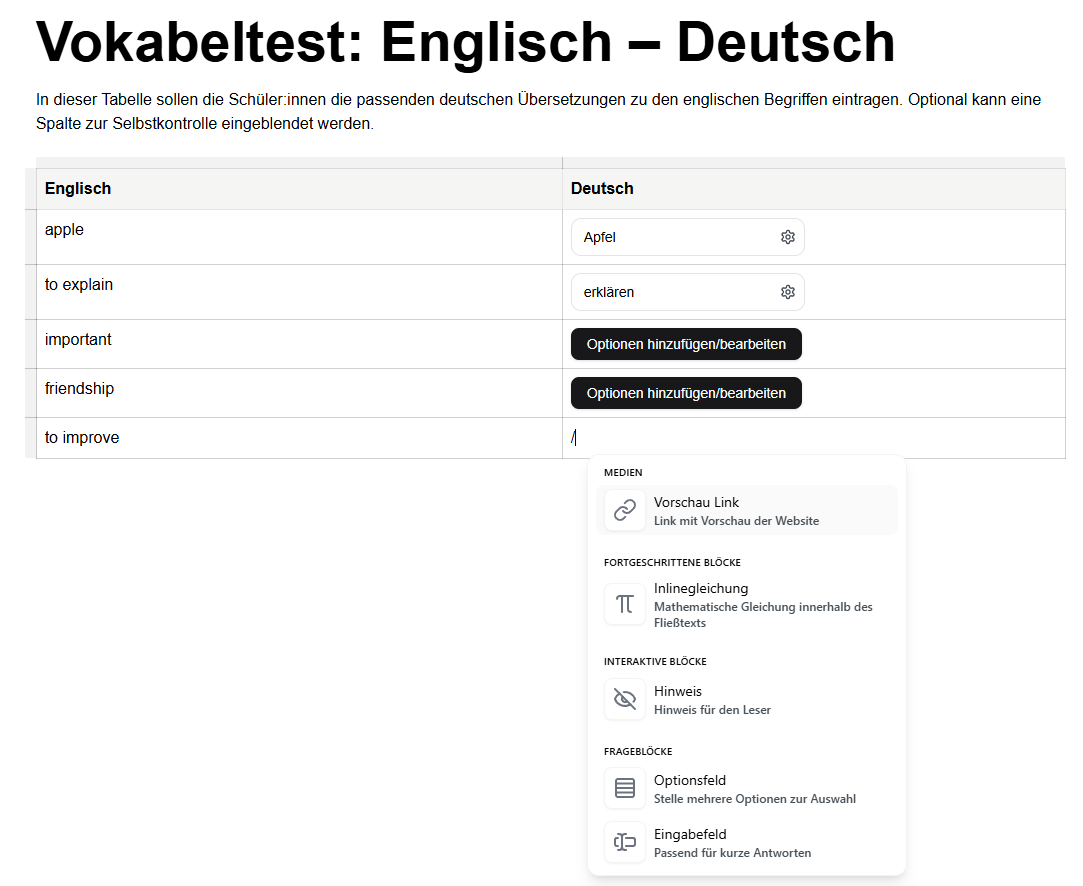Image resolution: width=1083 pixels, height=886 pixels.
Task: Click the Vorschau Link chain icon
Action: click(x=625, y=510)
